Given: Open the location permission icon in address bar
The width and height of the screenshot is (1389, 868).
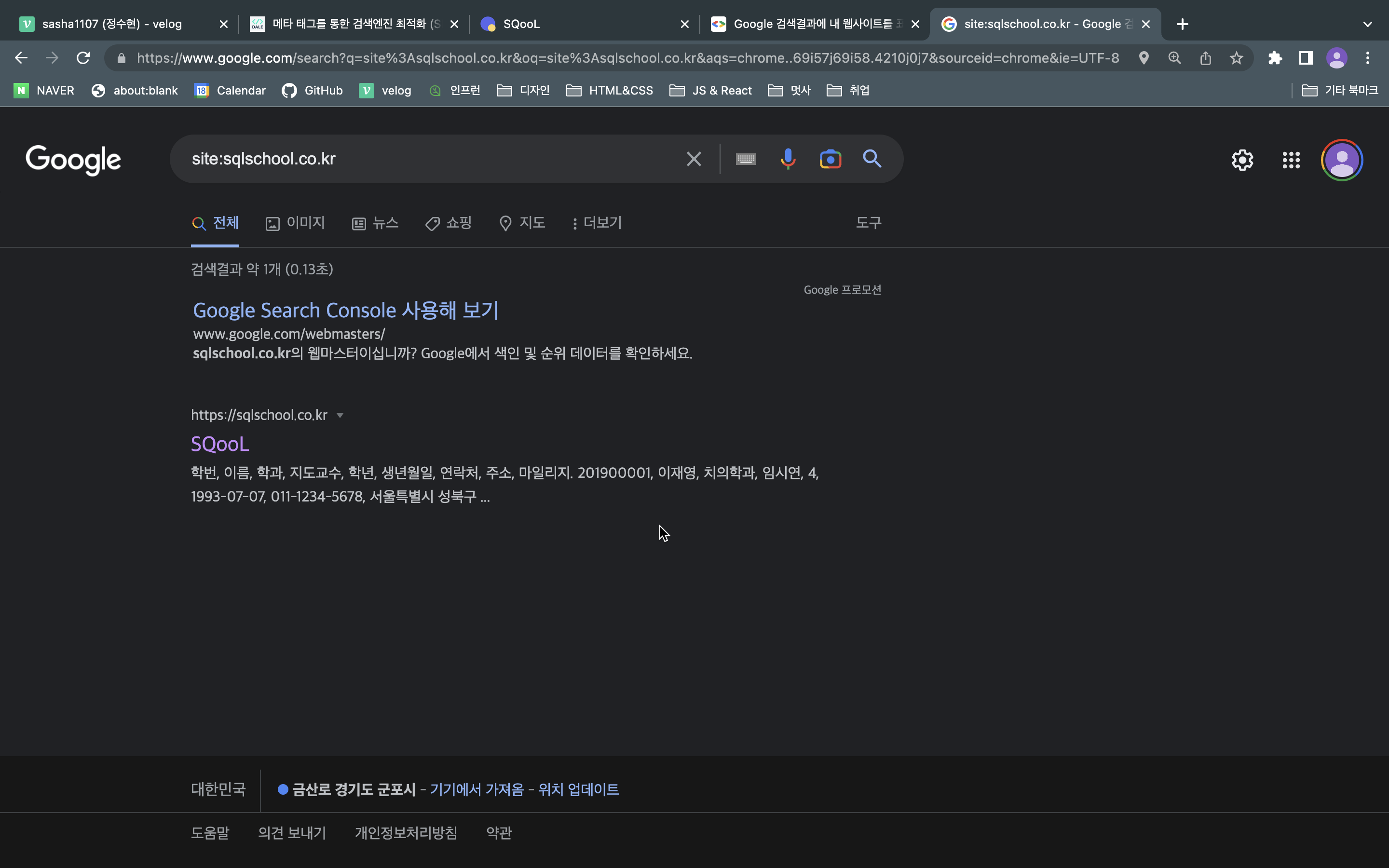Looking at the screenshot, I should pyautogui.click(x=1144, y=58).
